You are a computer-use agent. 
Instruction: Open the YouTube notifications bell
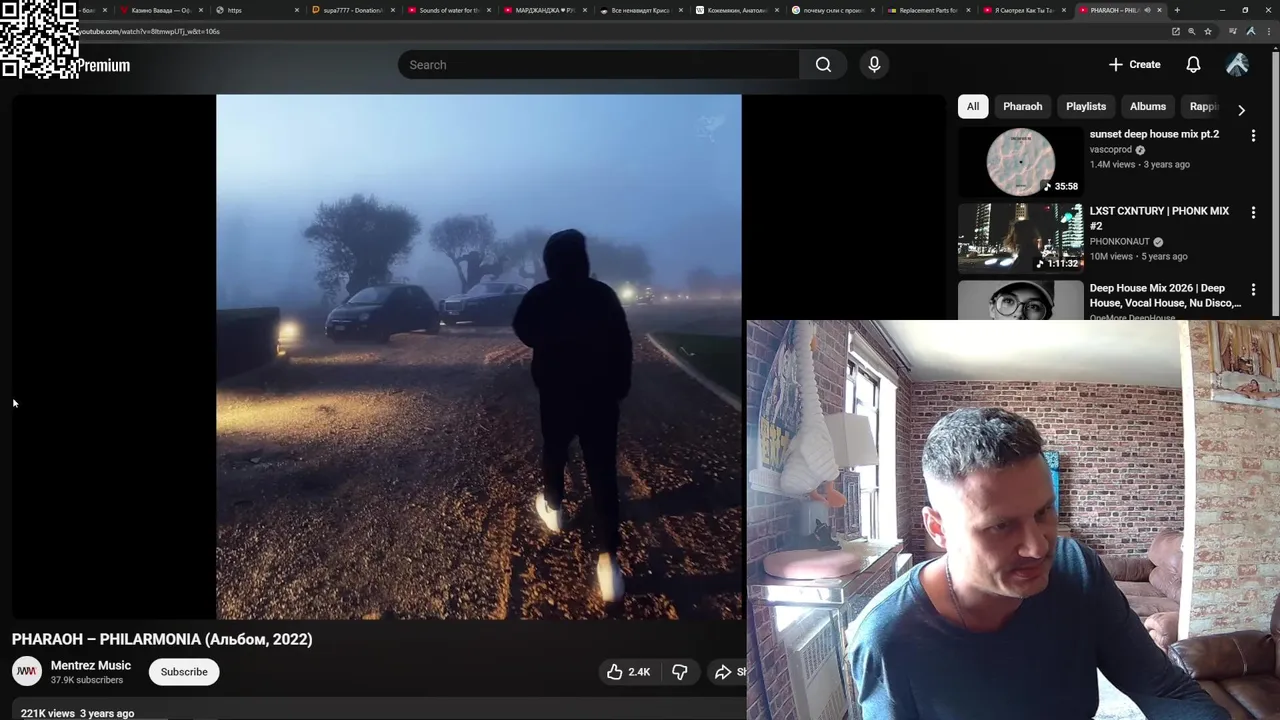[1193, 65]
